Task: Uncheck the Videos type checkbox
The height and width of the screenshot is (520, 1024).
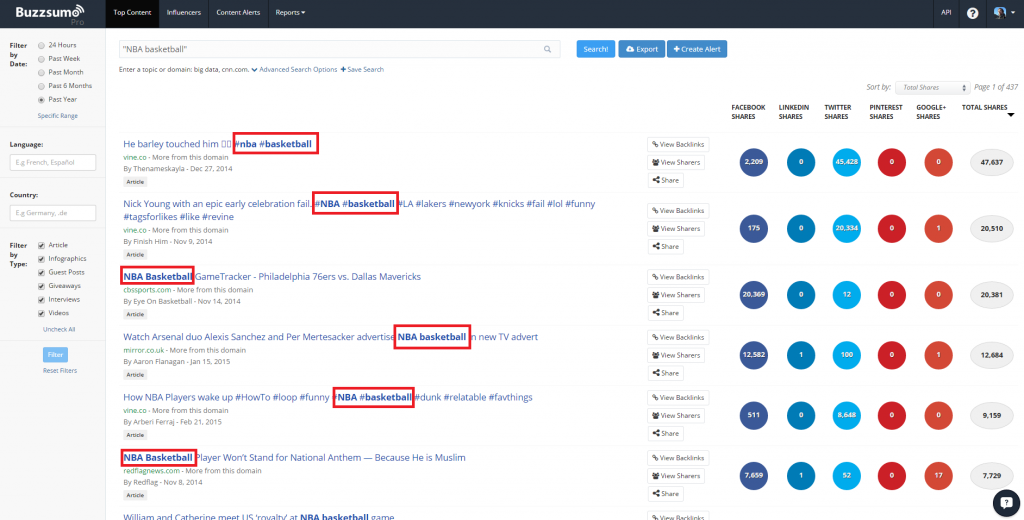Action: pyautogui.click(x=42, y=314)
